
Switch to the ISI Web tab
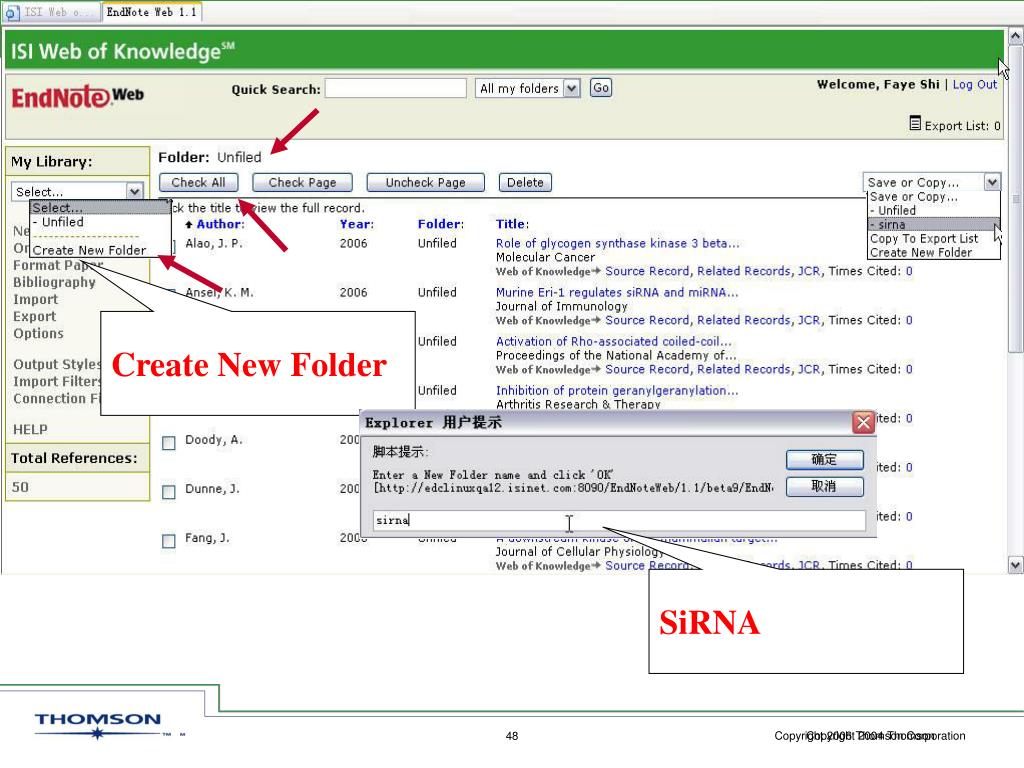[52, 12]
